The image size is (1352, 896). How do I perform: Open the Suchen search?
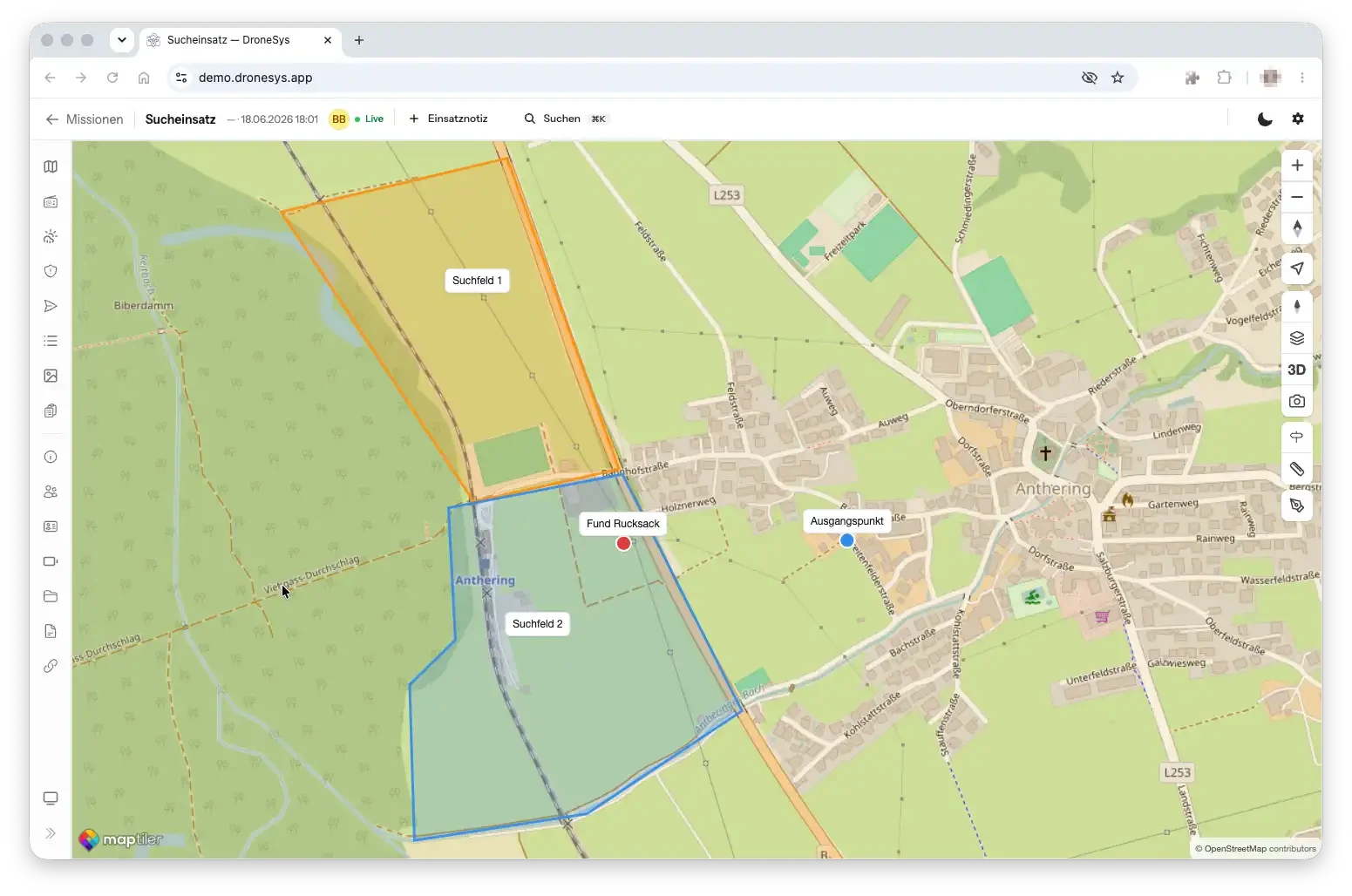(565, 119)
